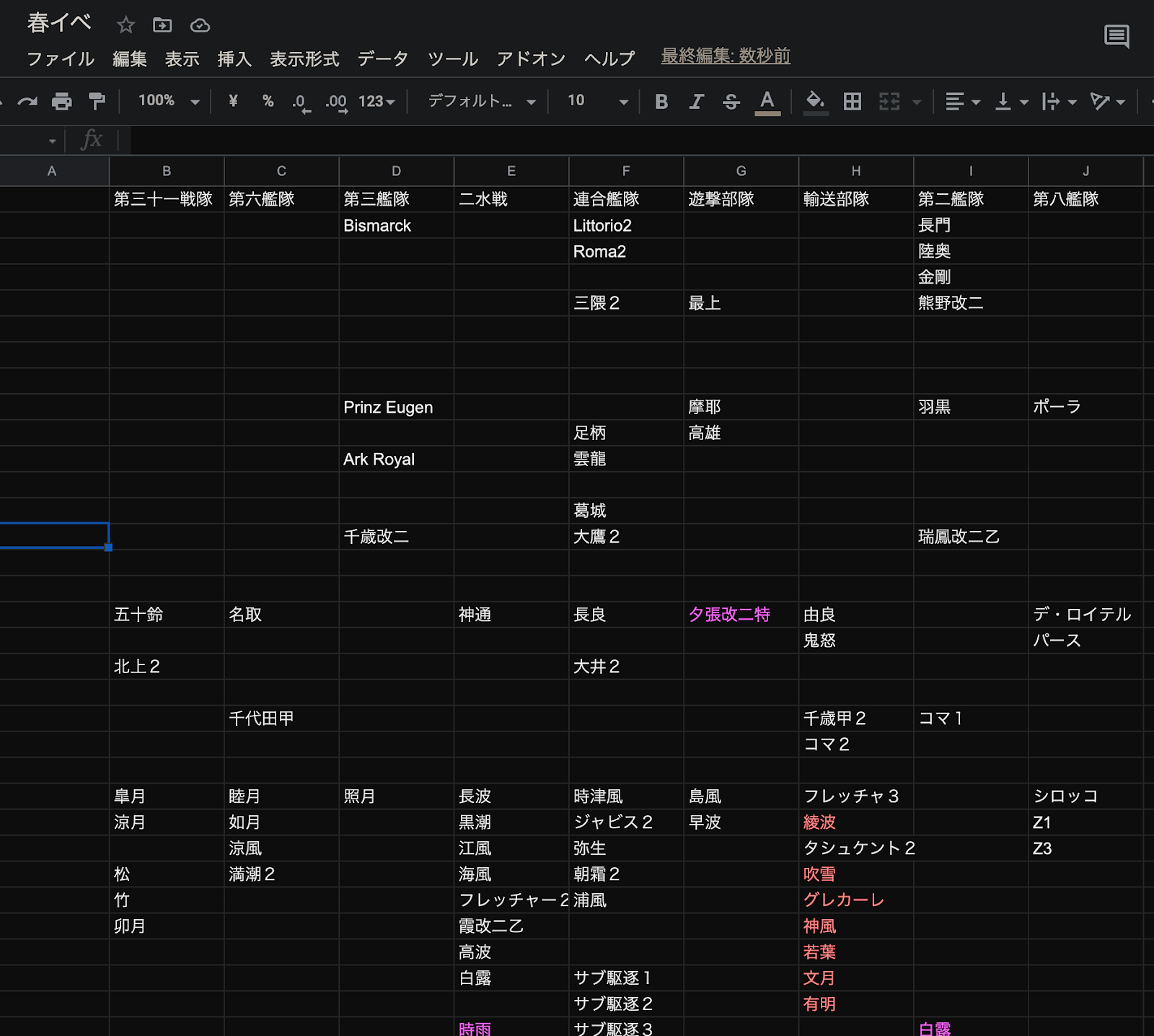The width and height of the screenshot is (1154, 1036).
Task: Open the データ menu
Action: click(383, 59)
